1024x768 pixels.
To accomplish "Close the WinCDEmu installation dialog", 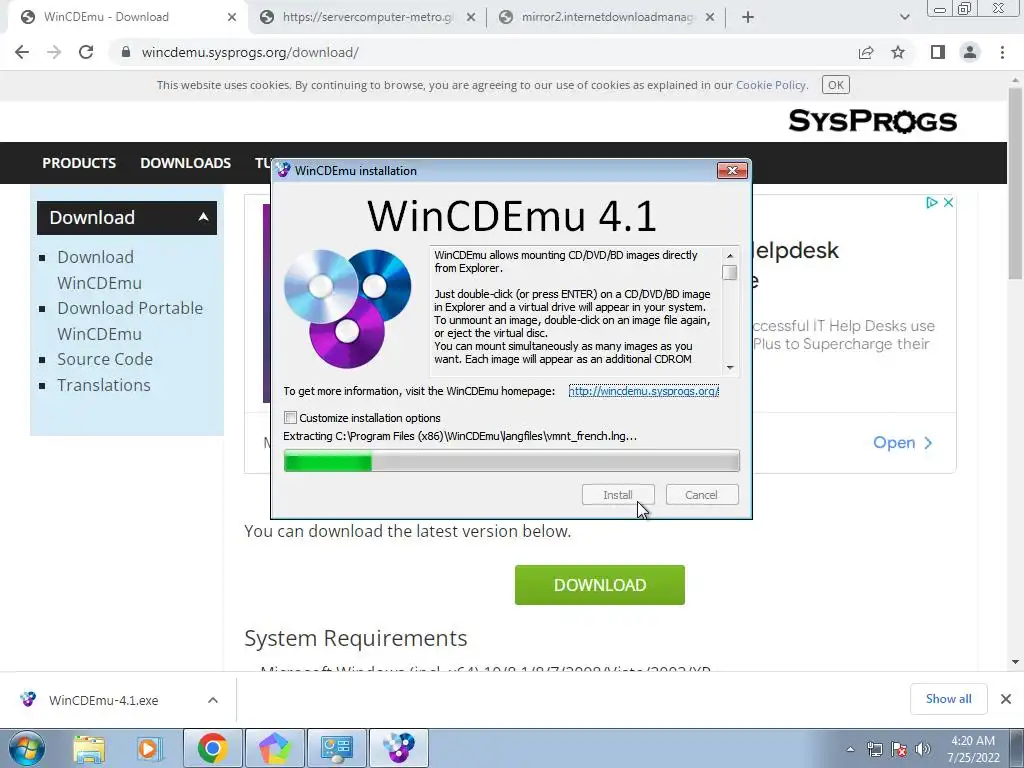I will pos(732,170).
